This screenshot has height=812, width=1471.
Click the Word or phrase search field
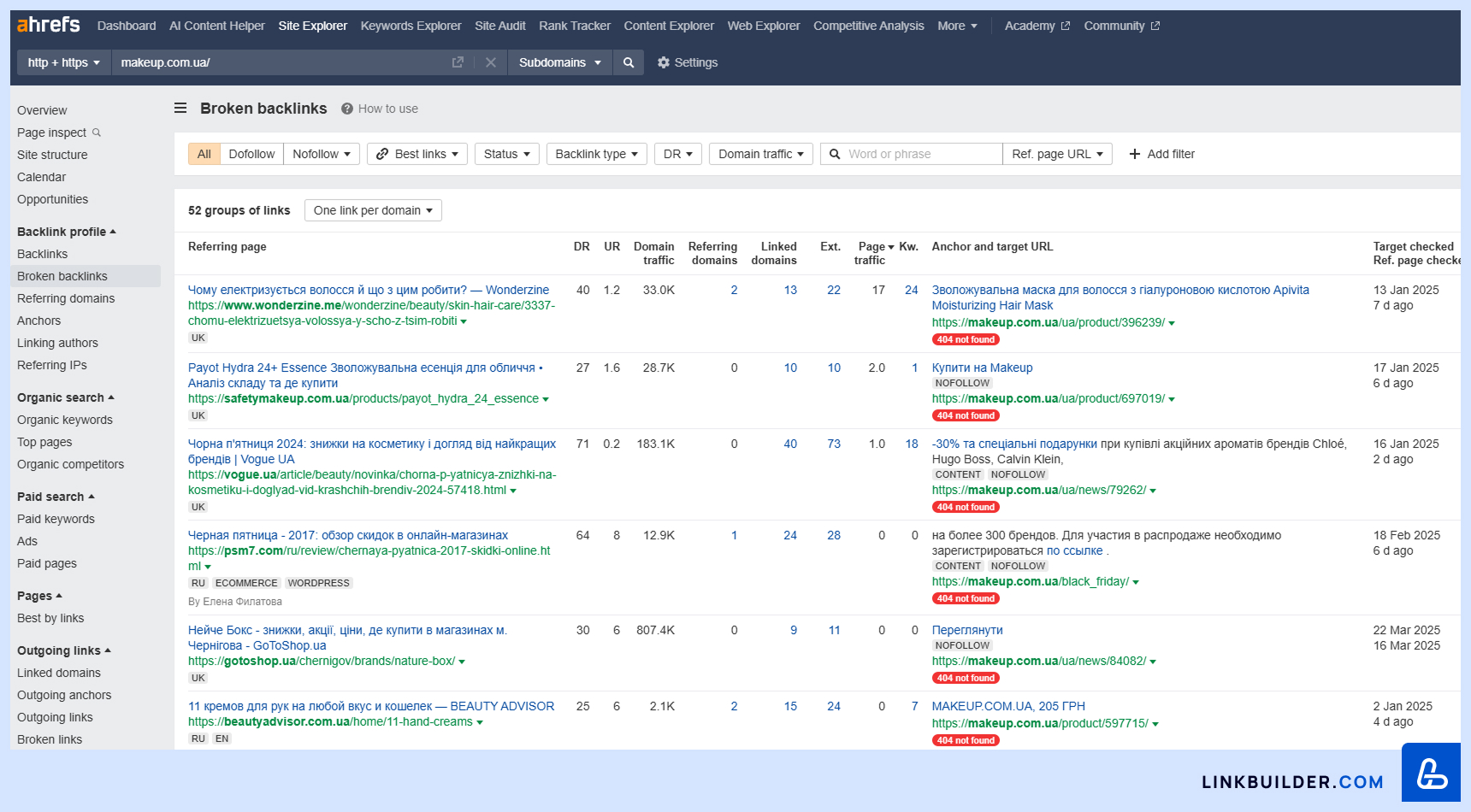912,154
